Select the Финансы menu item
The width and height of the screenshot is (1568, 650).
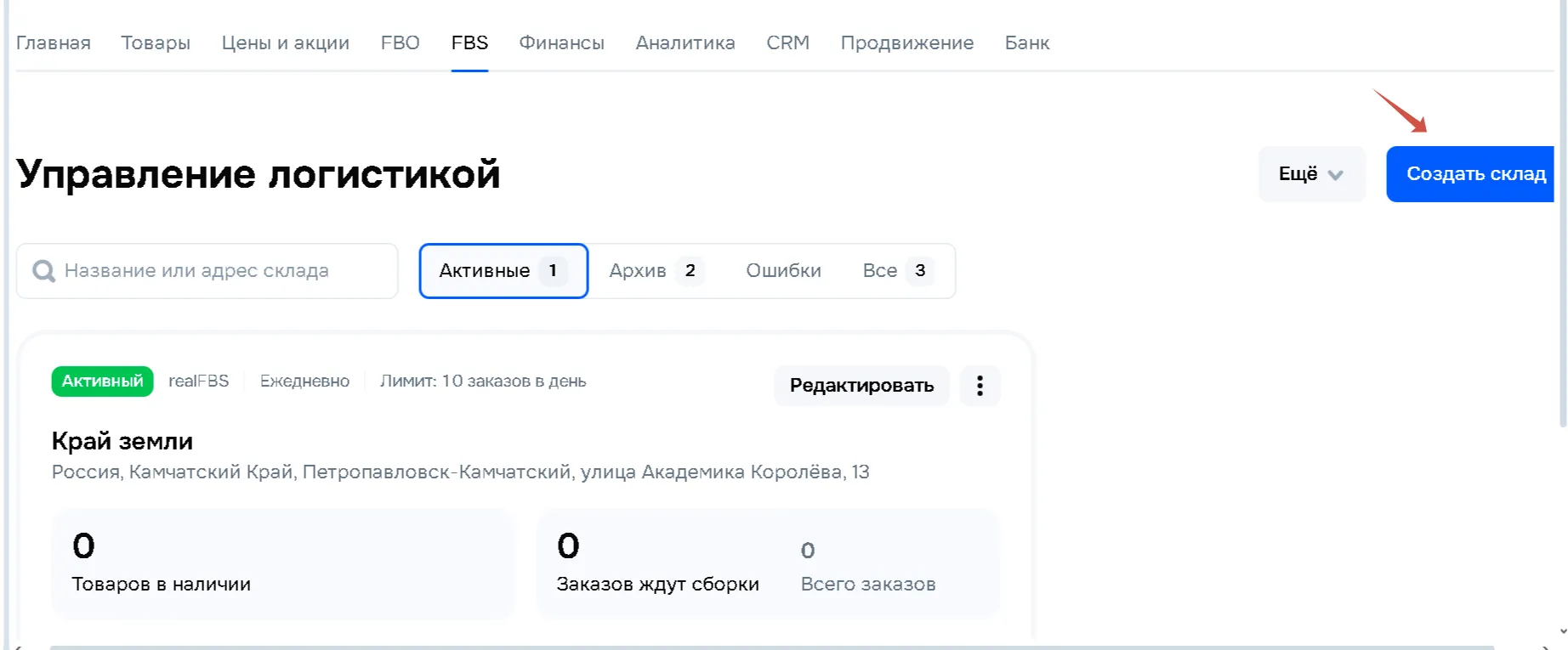pos(561,42)
